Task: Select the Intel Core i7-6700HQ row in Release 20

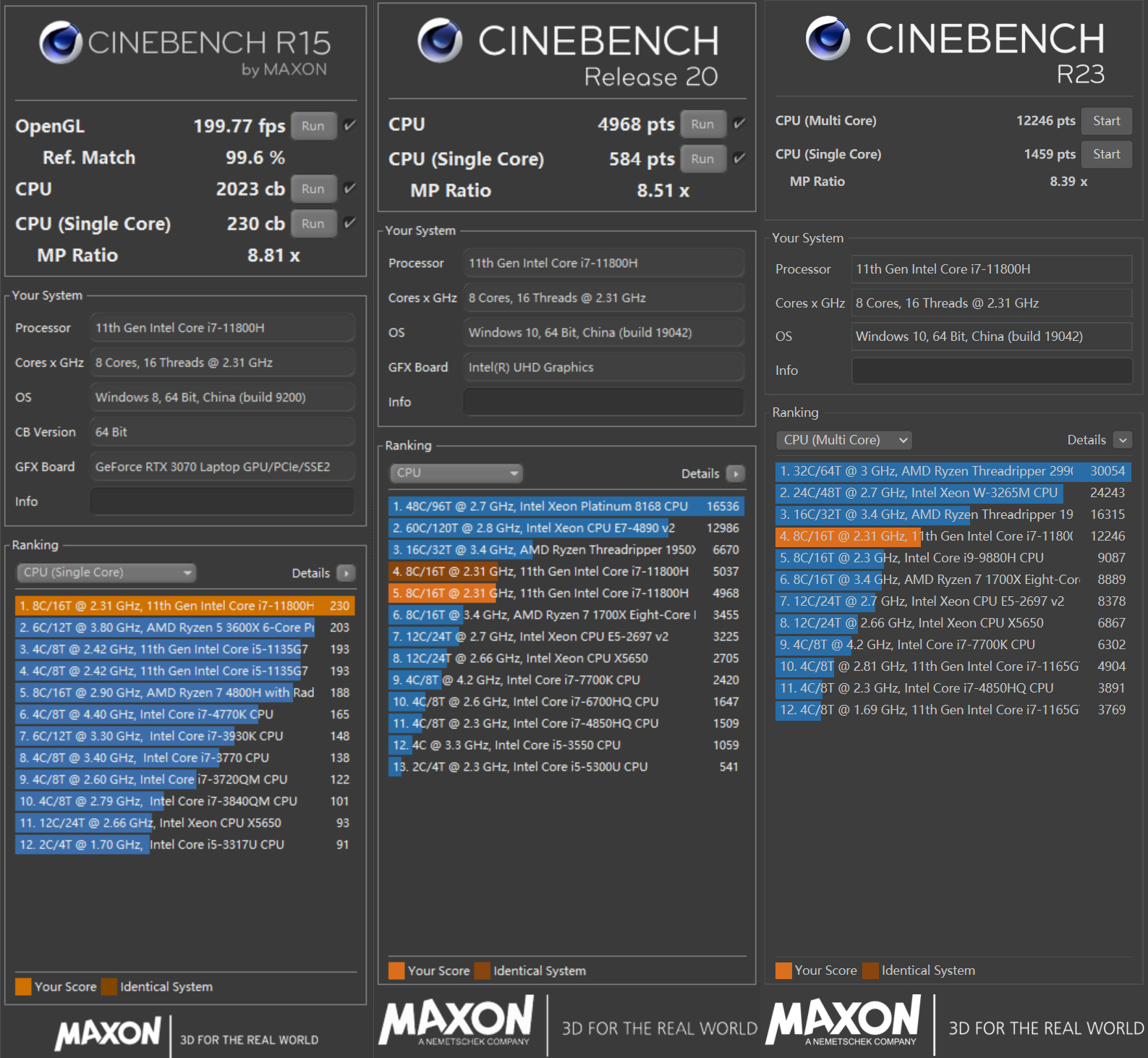Action: pos(566,701)
